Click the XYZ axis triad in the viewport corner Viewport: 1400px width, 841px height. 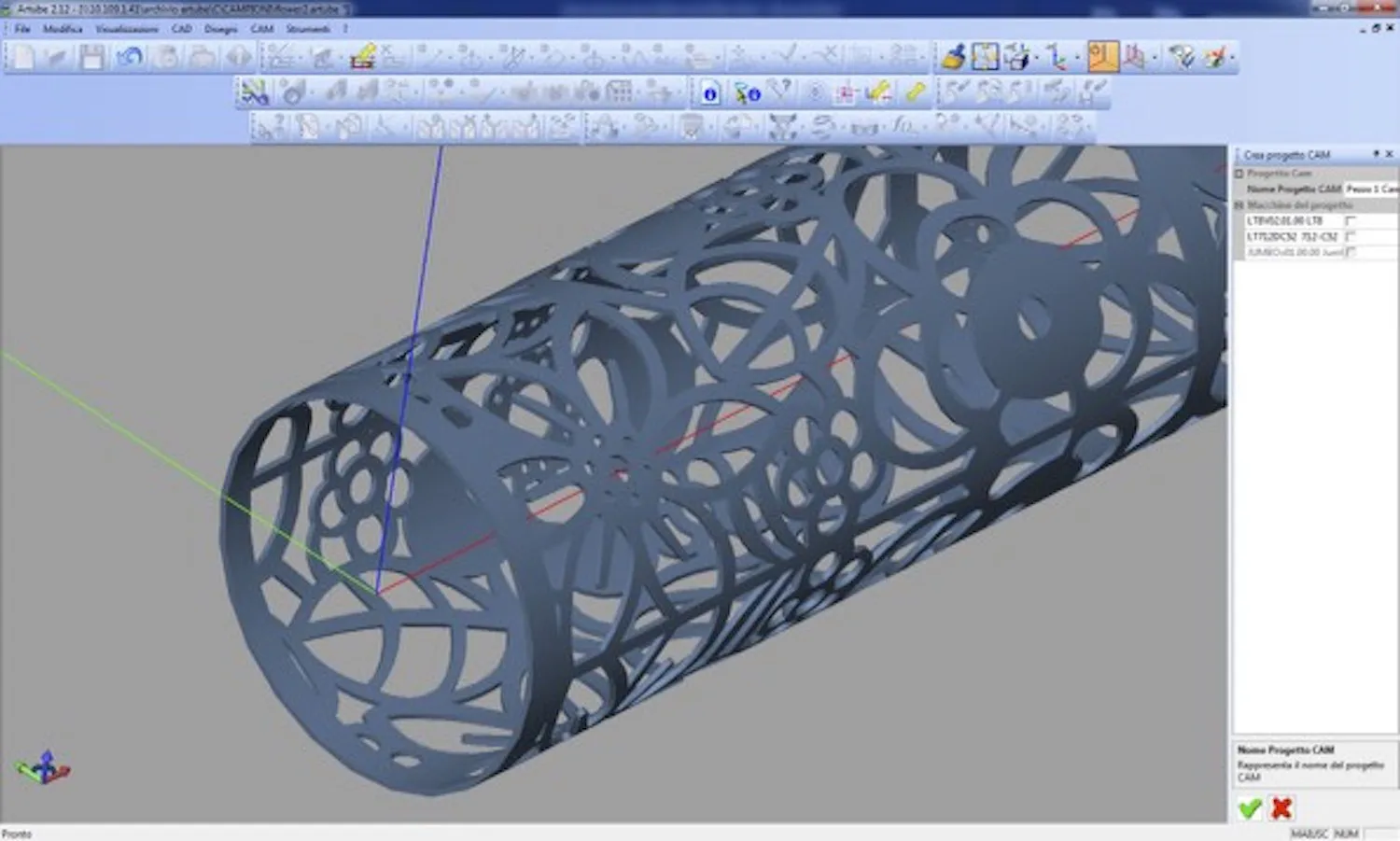pyautogui.click(x=42, y=768)
